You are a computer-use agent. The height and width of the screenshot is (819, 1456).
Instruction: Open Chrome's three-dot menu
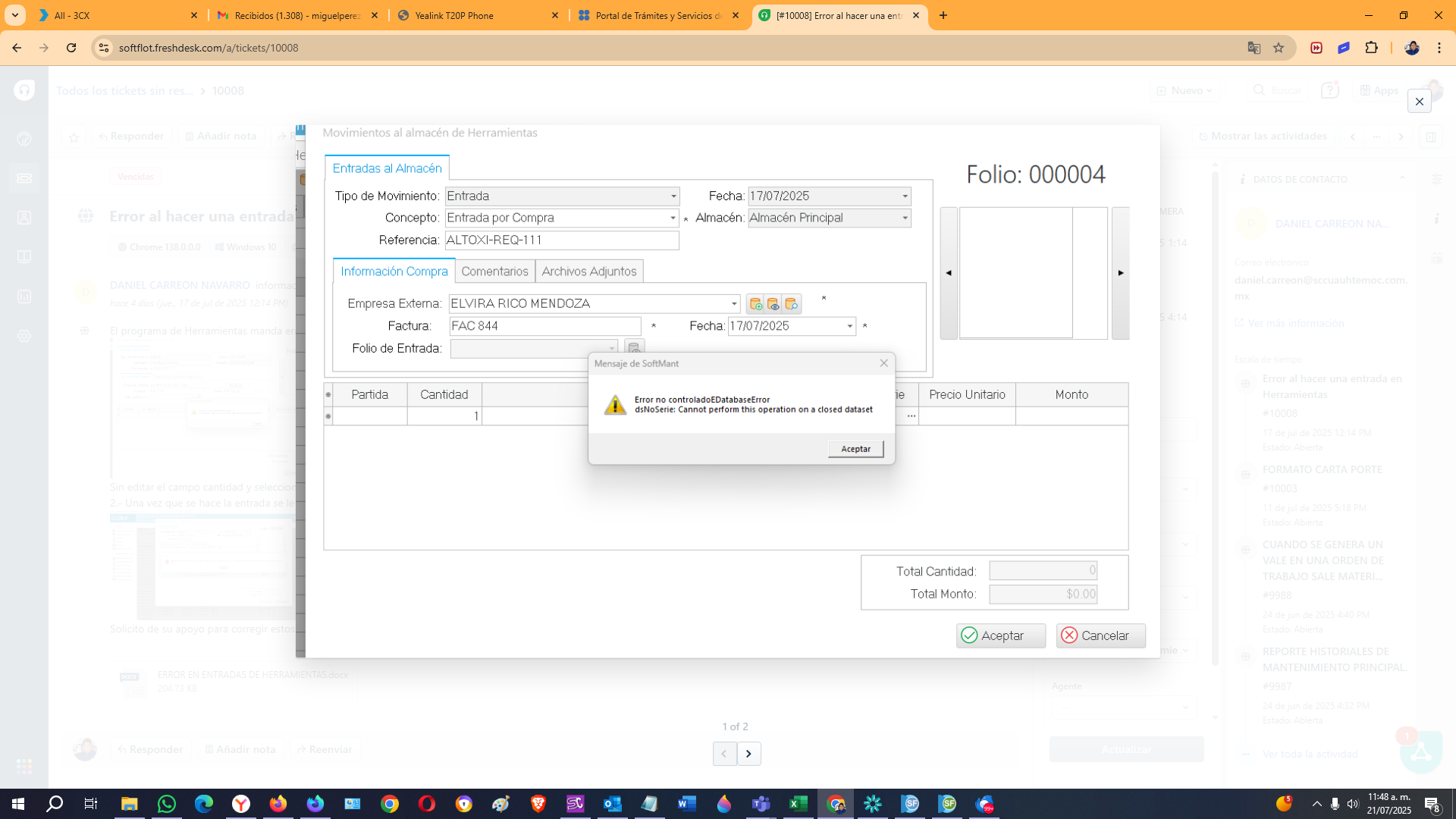tap(1439, 48)
